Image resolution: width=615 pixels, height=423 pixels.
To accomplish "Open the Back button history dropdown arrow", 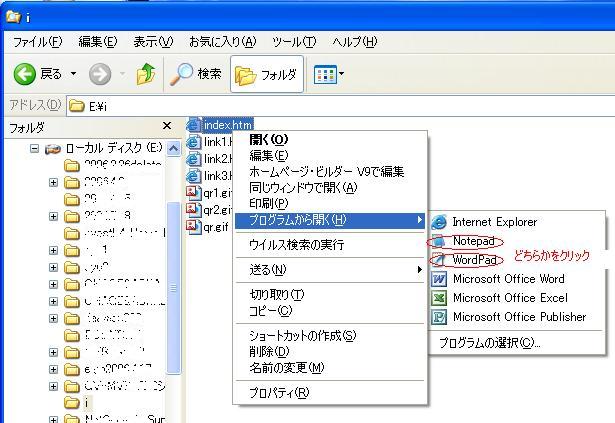I will (73, 73).
